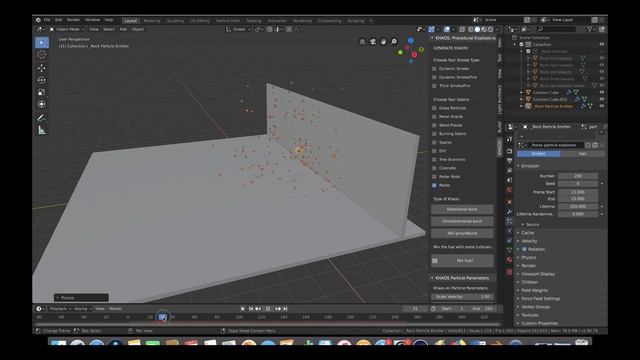This screenshot has width=640, height=360.
Task: Click the emission Number value field
Action: pos(578,176)
